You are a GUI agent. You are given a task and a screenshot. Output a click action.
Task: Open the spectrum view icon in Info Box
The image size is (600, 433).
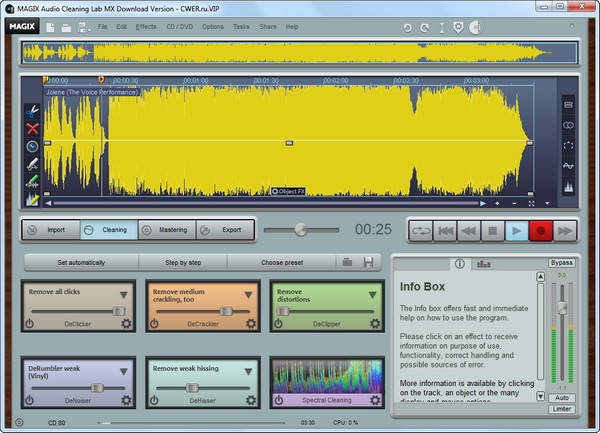coord(484,264)
